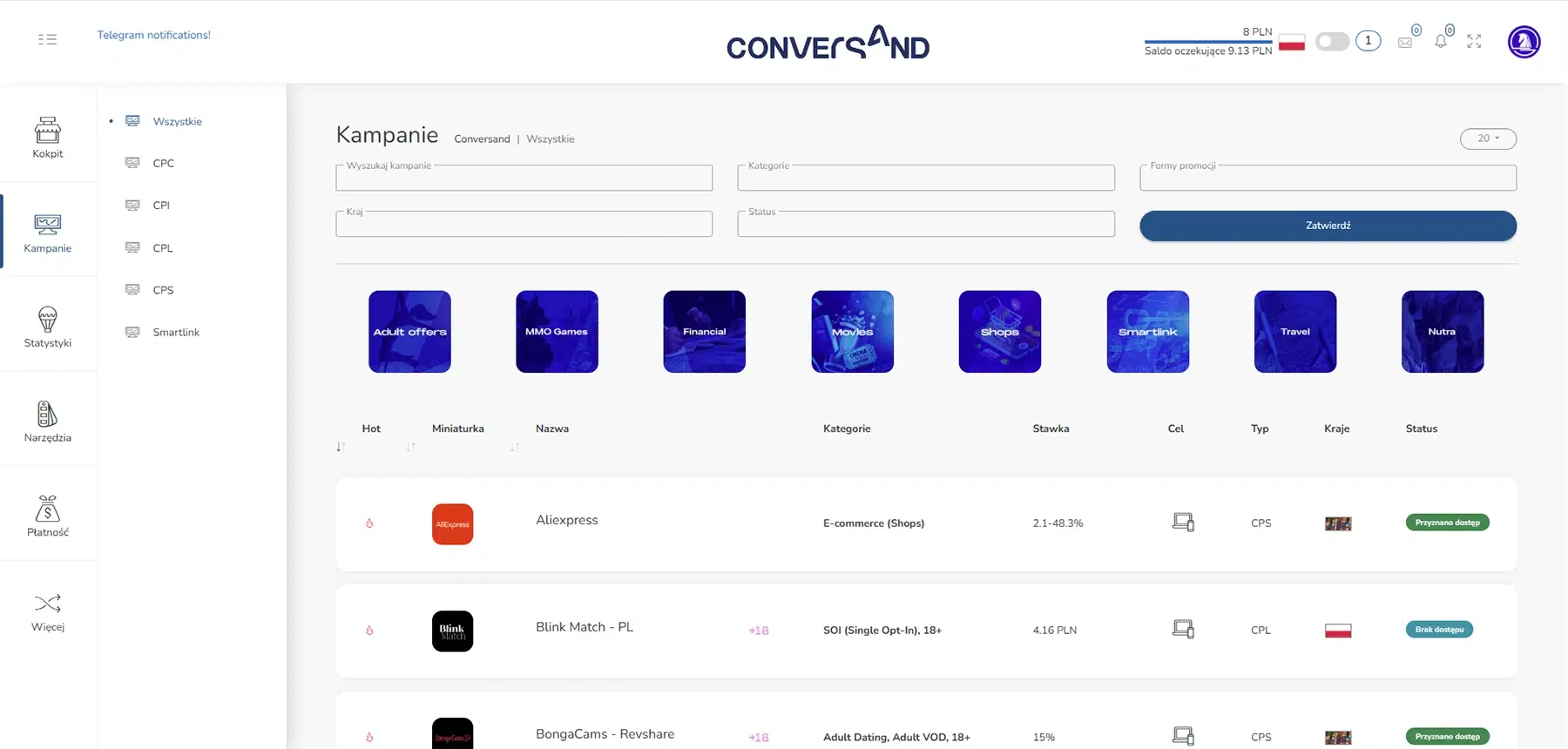The width and height of the screenshot is (1568, 749).
Task: Click the circled number 1 indicator
Action: pyautogui.click(x=1369, y=41)
